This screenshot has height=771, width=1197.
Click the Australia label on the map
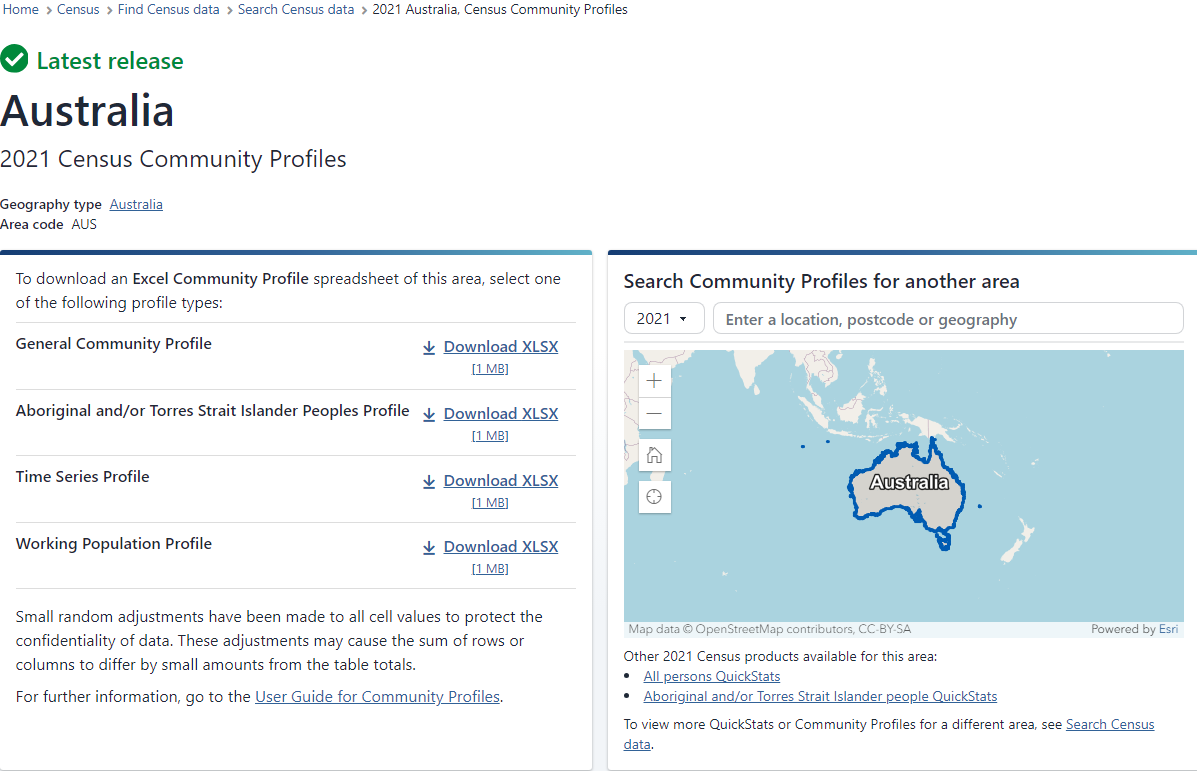pos(908,483)
